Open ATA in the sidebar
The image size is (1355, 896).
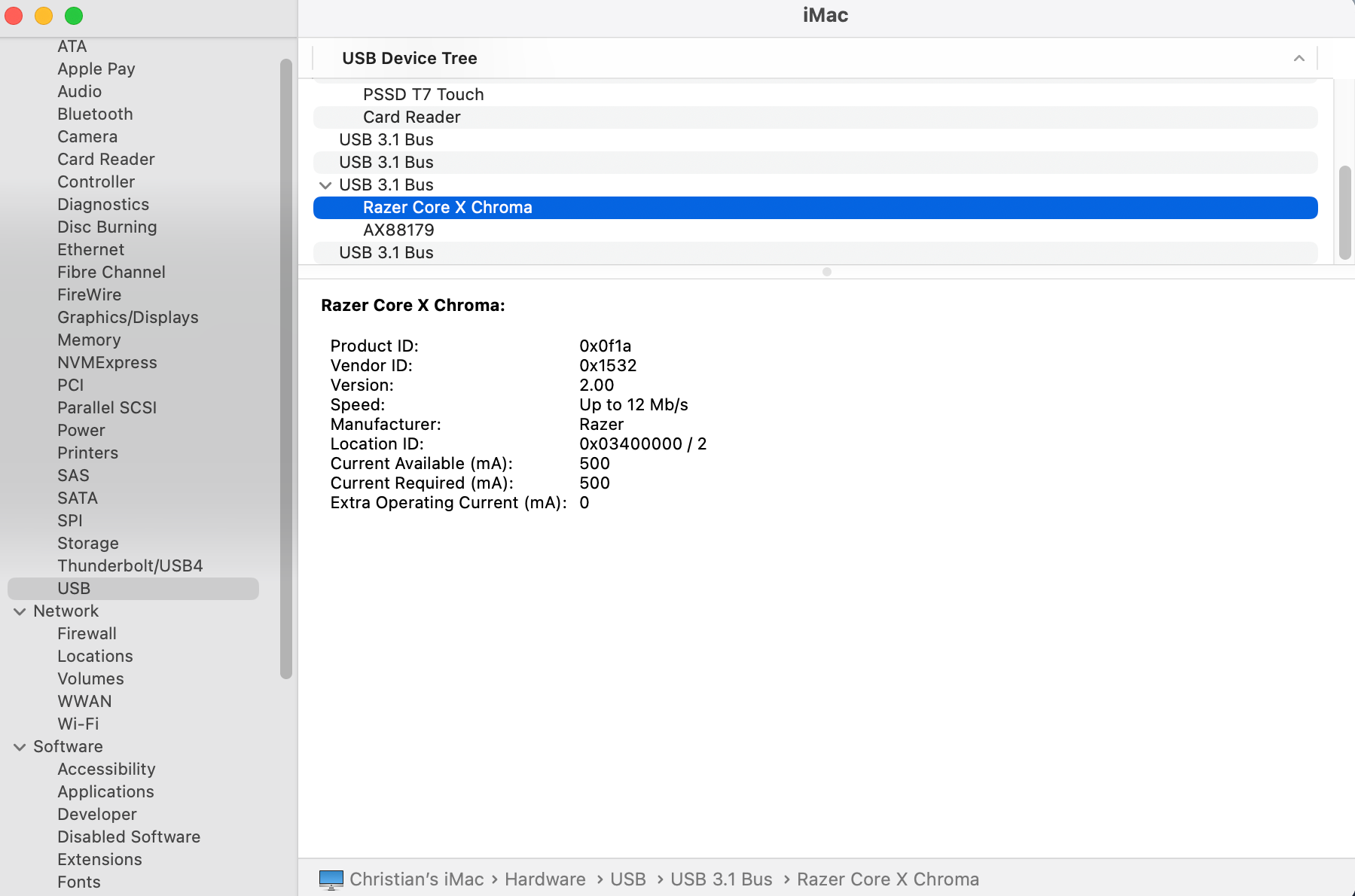click(x=72, y=47)
